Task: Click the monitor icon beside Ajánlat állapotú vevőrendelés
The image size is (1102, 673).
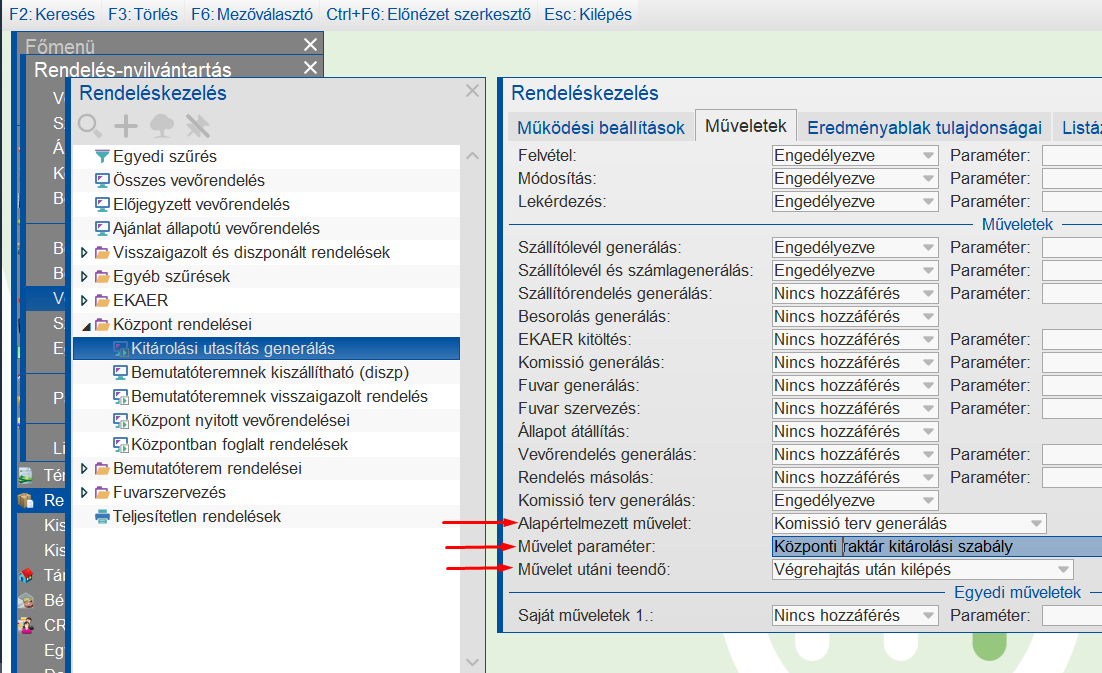Action: pos(103,228)
